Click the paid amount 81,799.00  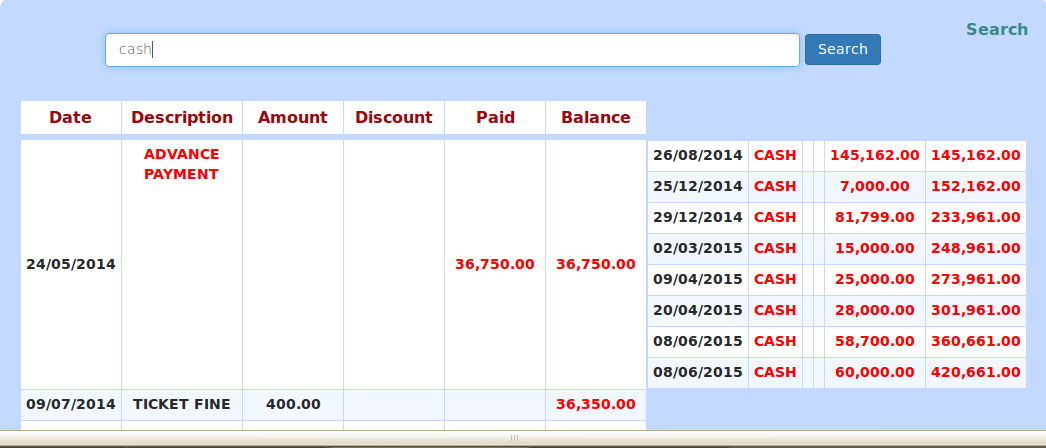pyautogui.click(x=875, y=217)
